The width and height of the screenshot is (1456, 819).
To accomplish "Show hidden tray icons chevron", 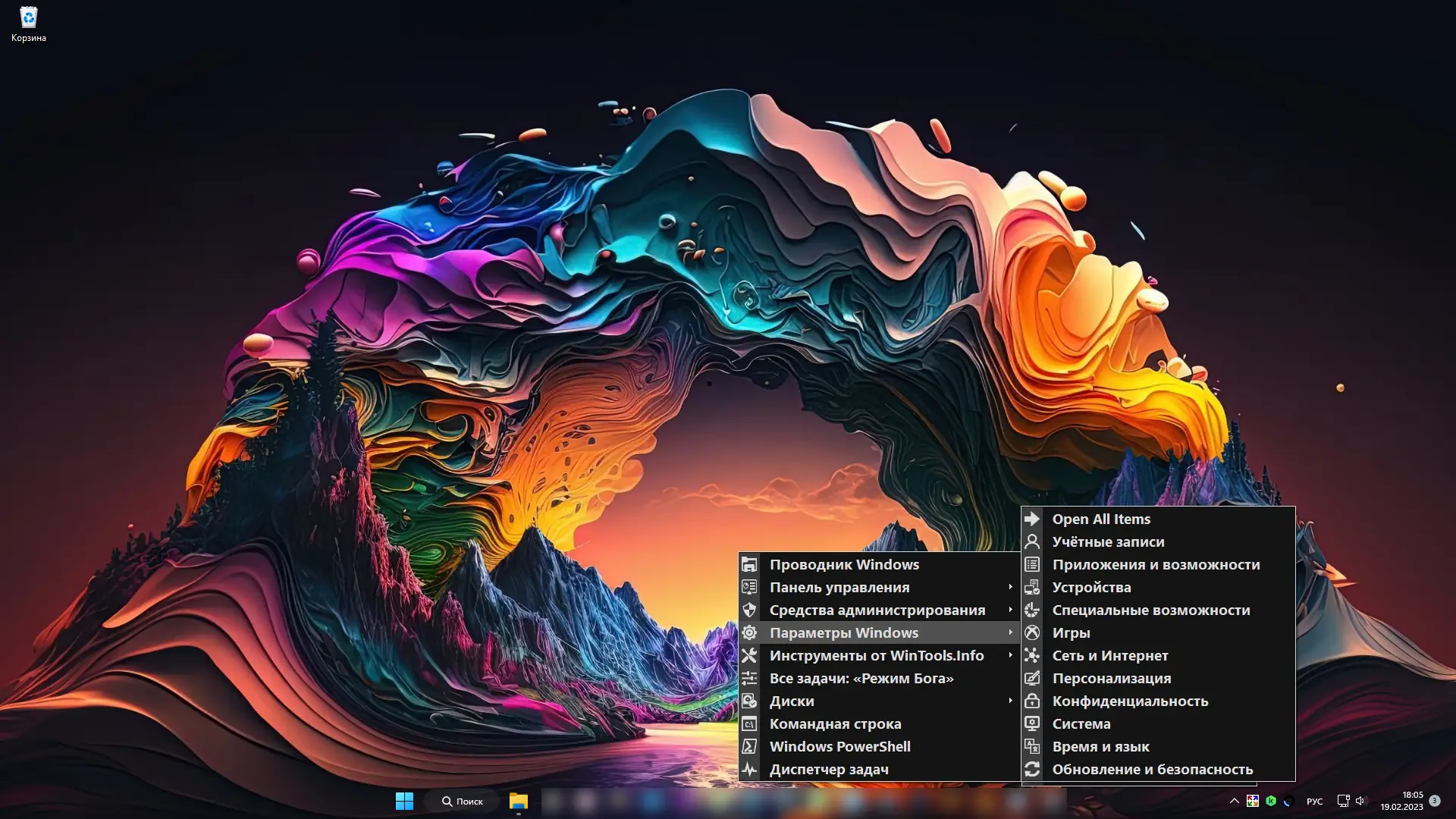I will coord(1234,801).
